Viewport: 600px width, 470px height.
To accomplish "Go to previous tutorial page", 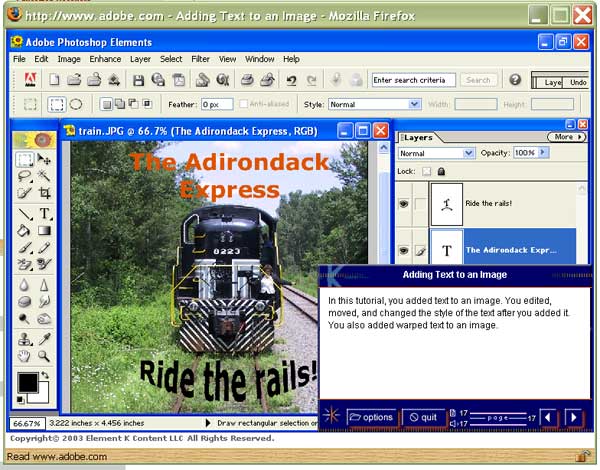I will coord(549,417).
